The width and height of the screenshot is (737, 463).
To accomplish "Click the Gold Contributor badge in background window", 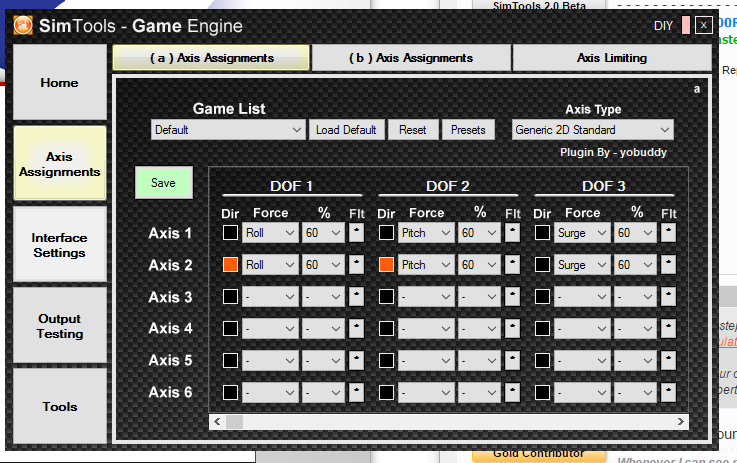I will pos(539,455).
